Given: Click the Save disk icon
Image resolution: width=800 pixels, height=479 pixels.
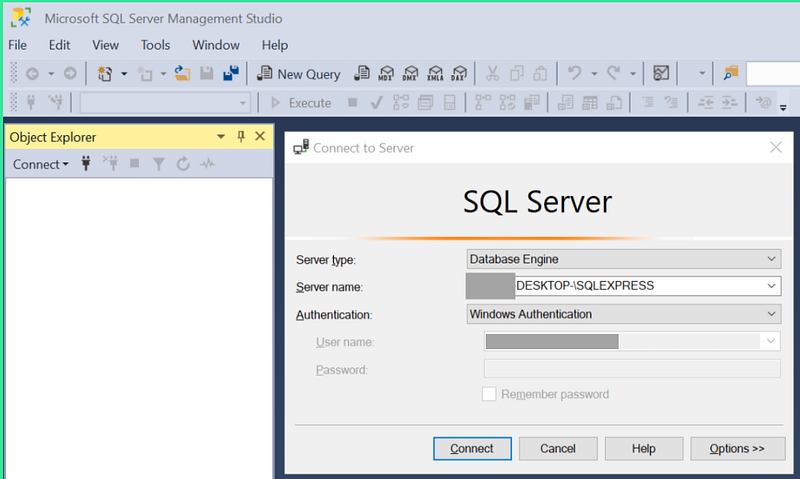Looking at the screenshot, I should (207, 74).
